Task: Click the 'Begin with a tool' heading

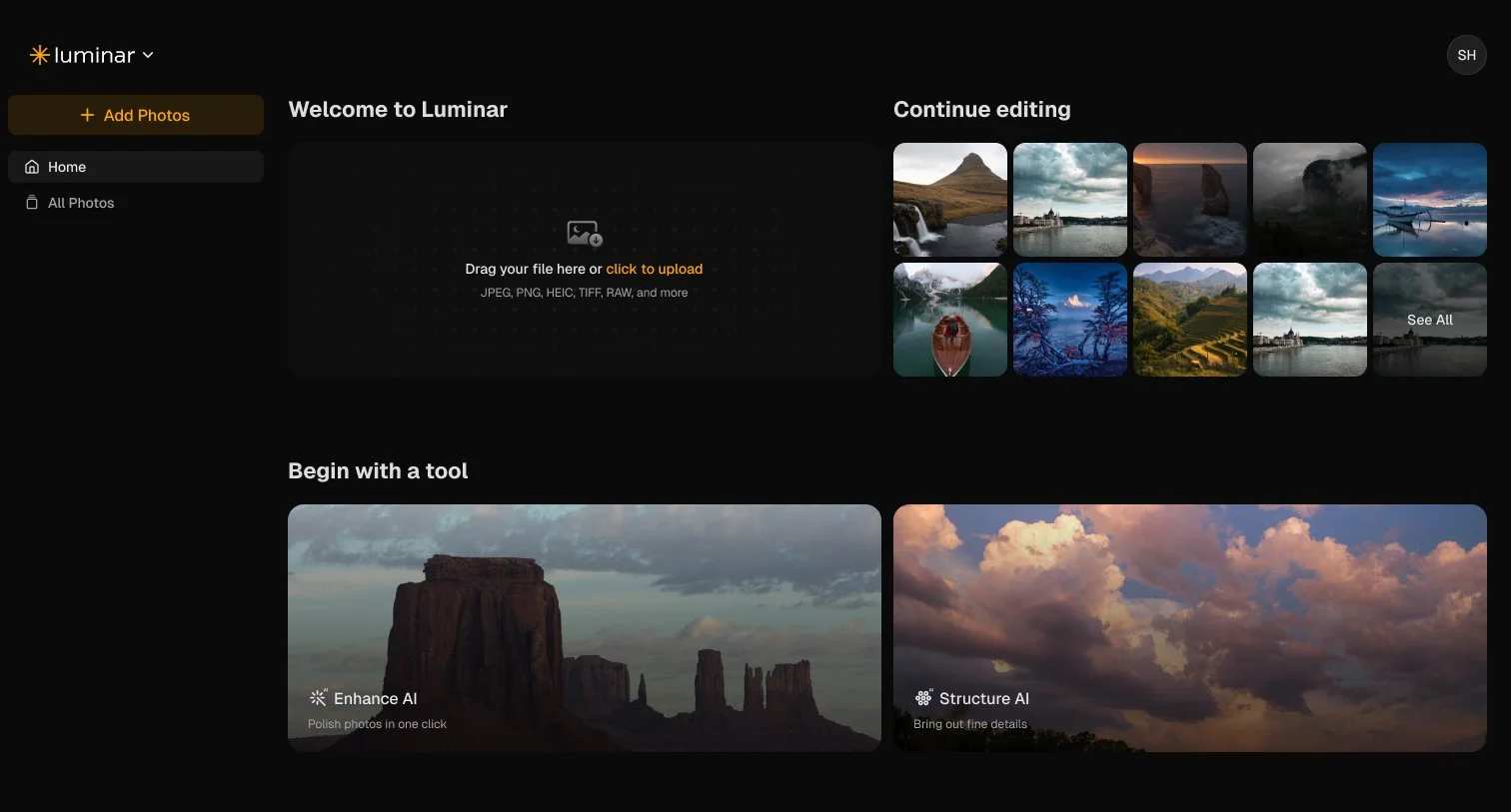Action: [378, 470]
